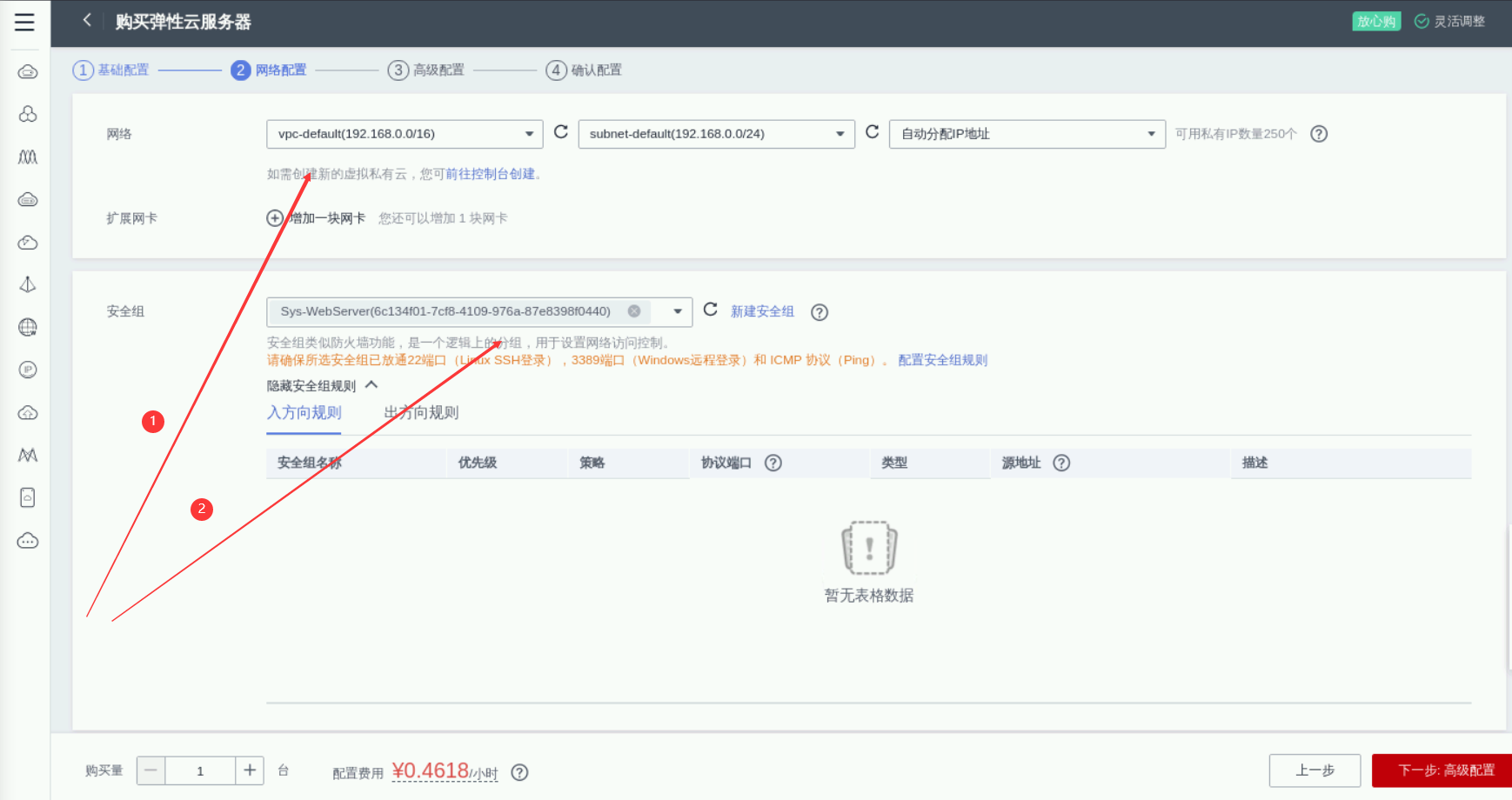1512x800 pixels.
Task: Increase purchase quantity with plus button
Action: tap(250, 770)
